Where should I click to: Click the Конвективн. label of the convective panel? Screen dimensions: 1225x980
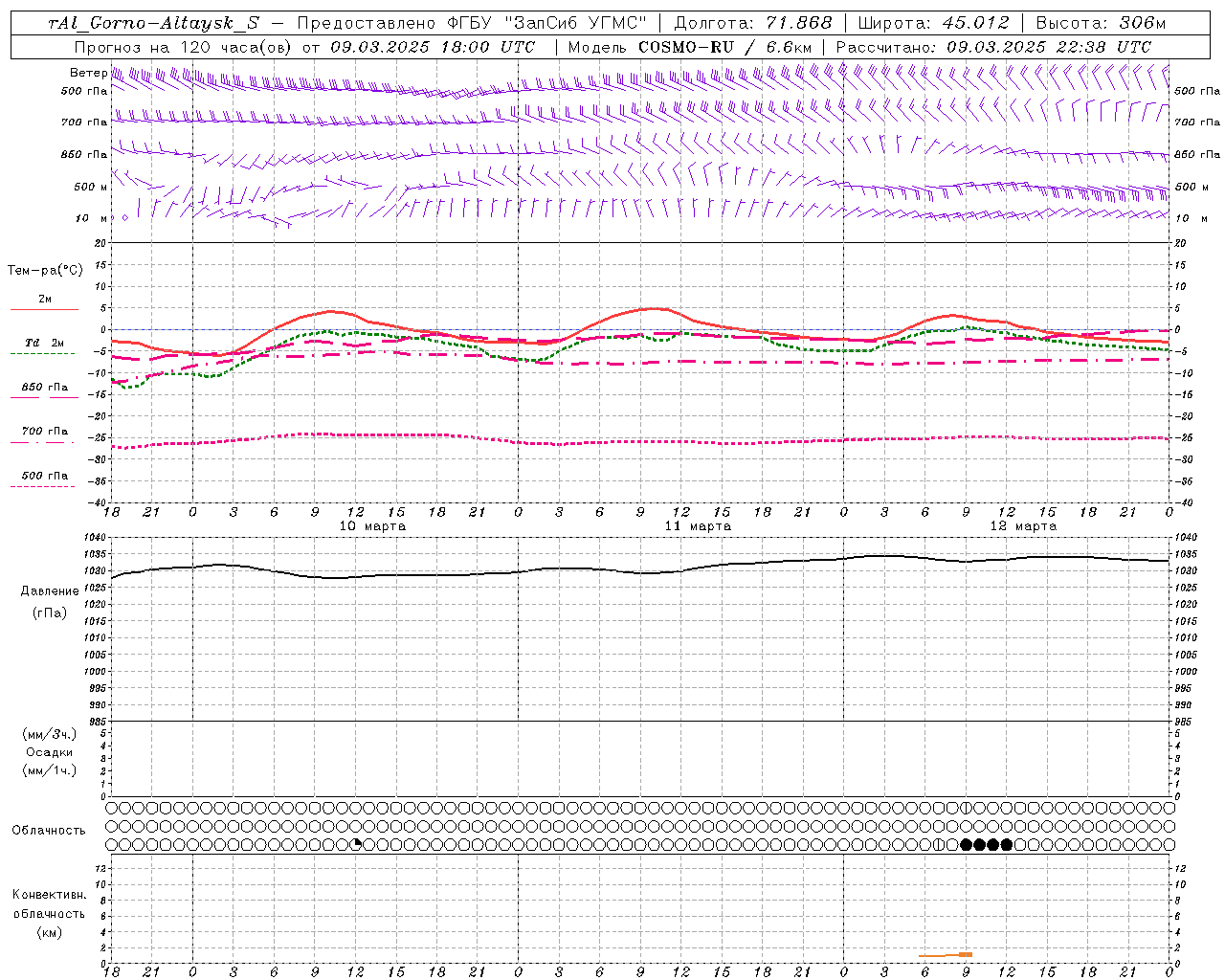49,895
